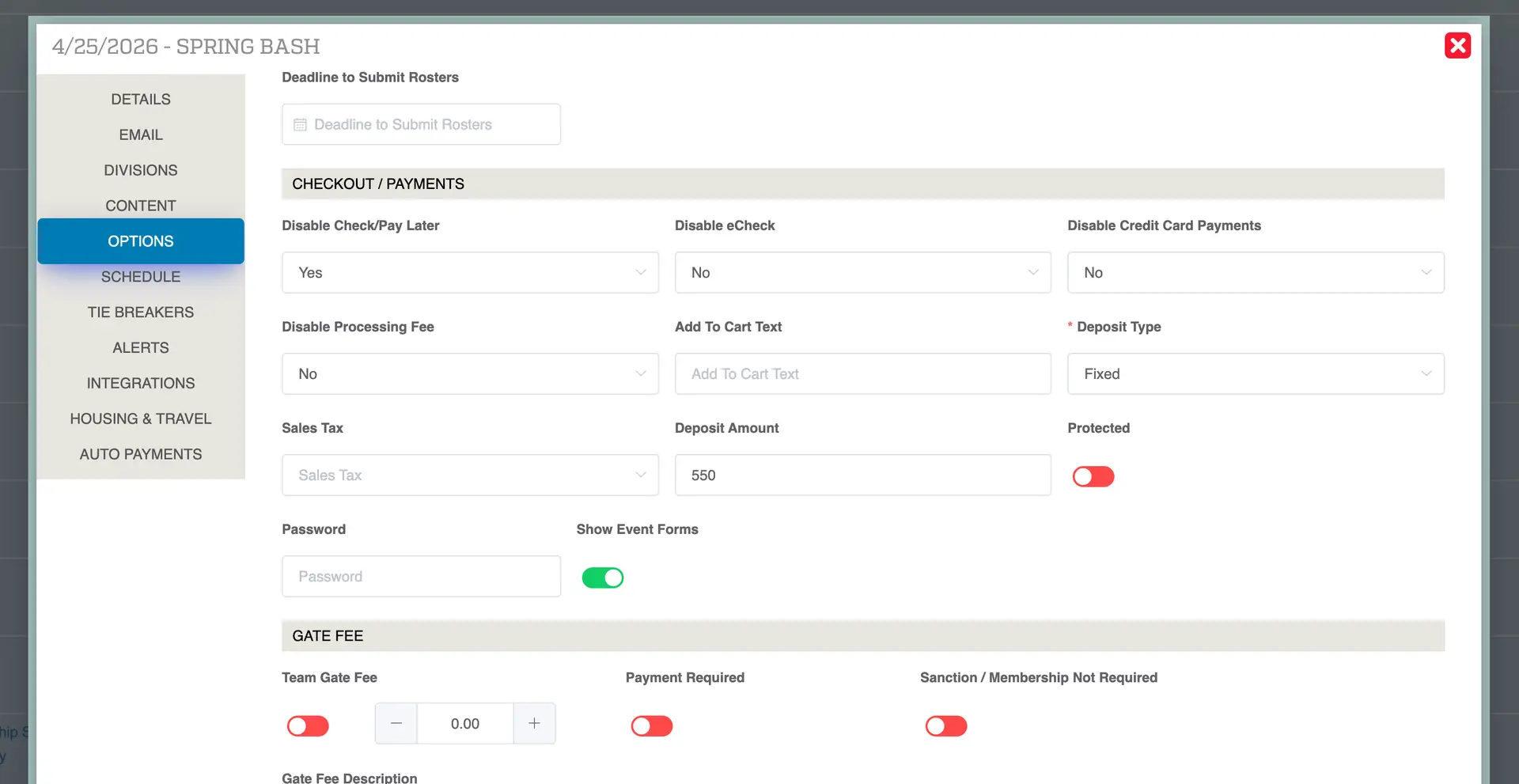Open the INTEGRATIONS tab

click(x=141, y=383)
